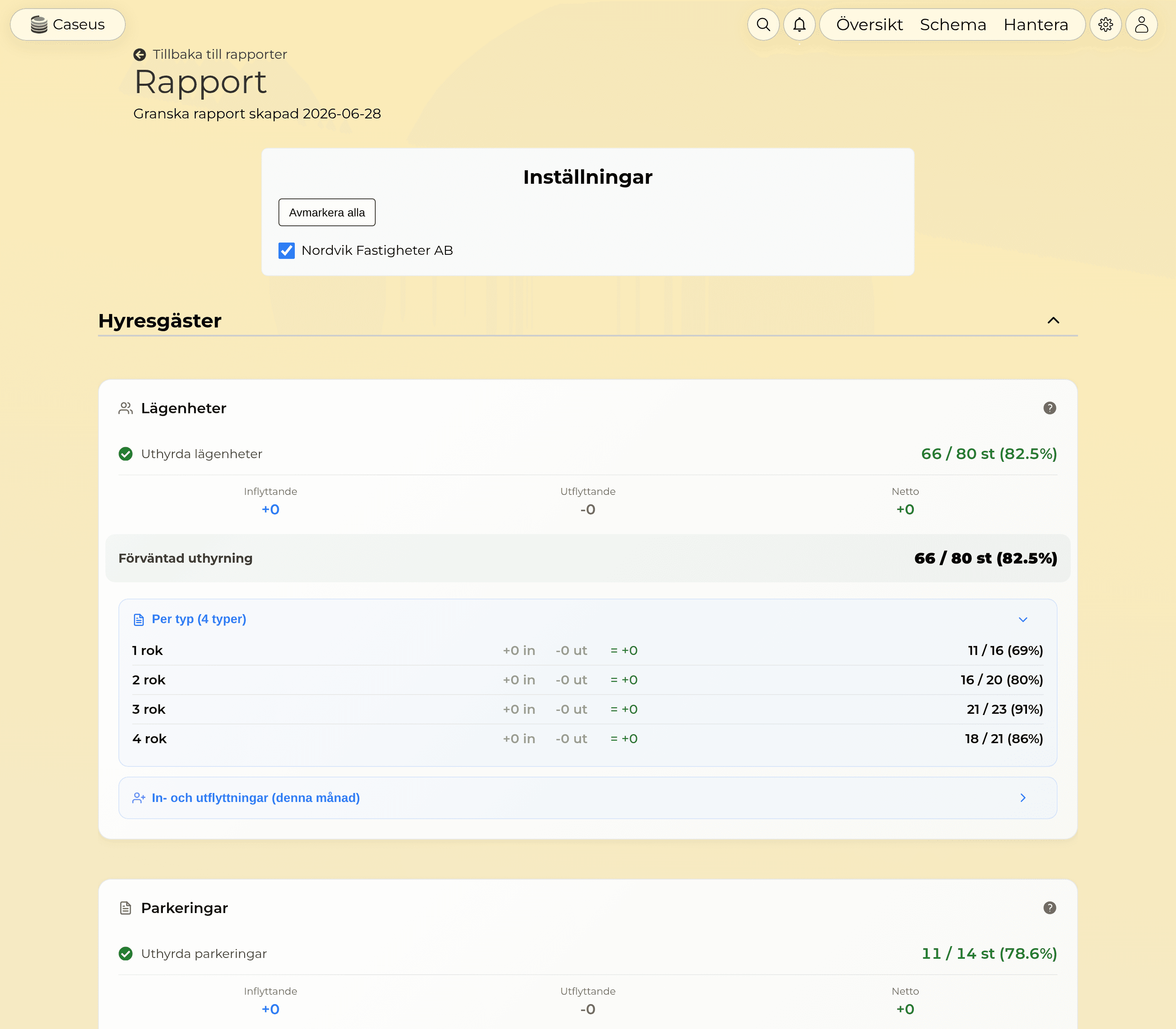Click the Inställningar heading
Image resolution: width=1176 pixels, height=1029 pixels.
click(x=588, y=177)
